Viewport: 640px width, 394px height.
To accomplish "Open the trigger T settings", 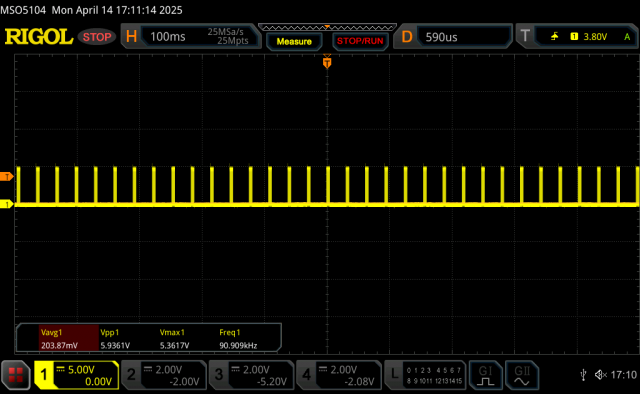I will [525, 36].
